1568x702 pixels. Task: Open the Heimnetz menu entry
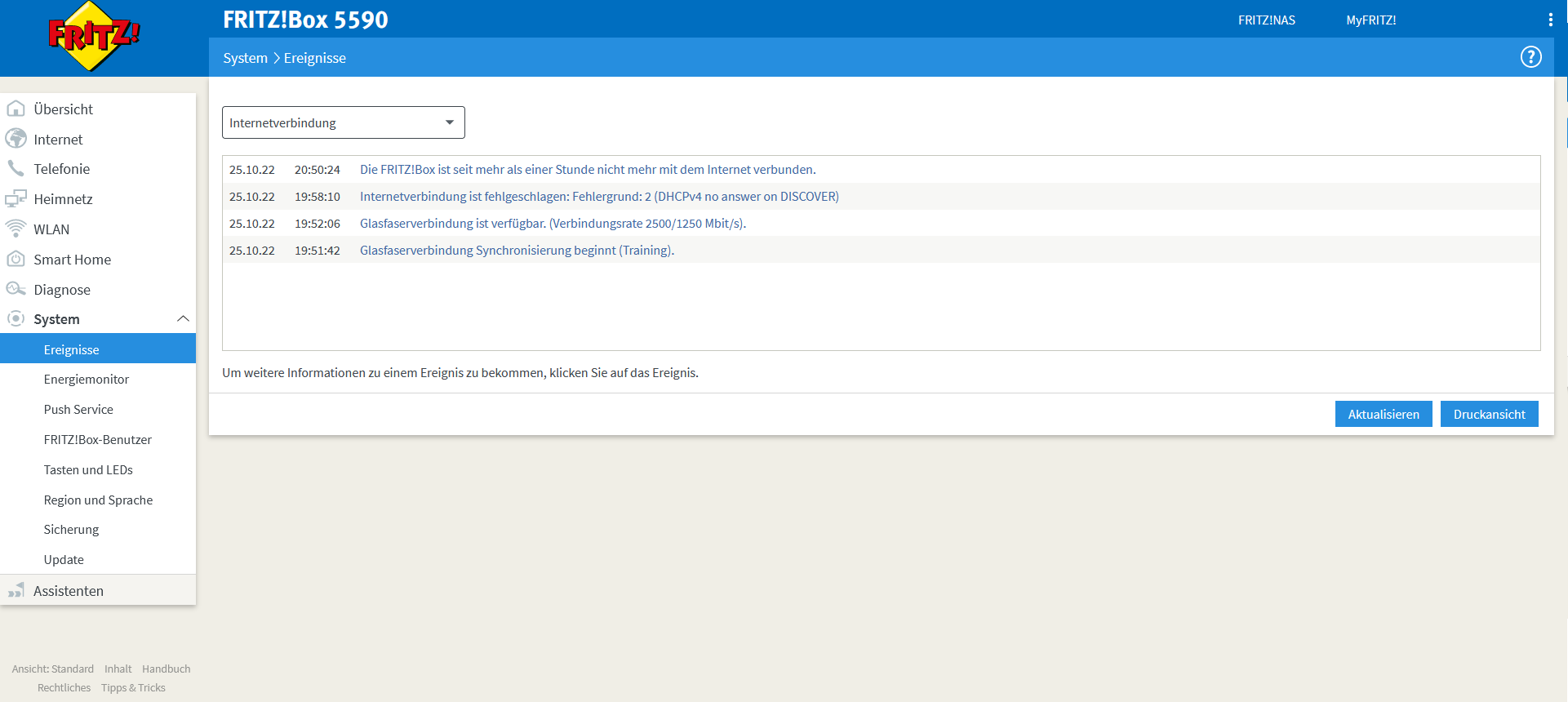(63, 199)
